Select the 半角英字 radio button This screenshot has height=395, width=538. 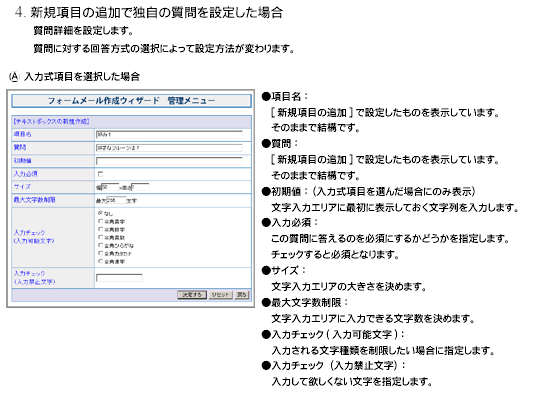point(100,221)
